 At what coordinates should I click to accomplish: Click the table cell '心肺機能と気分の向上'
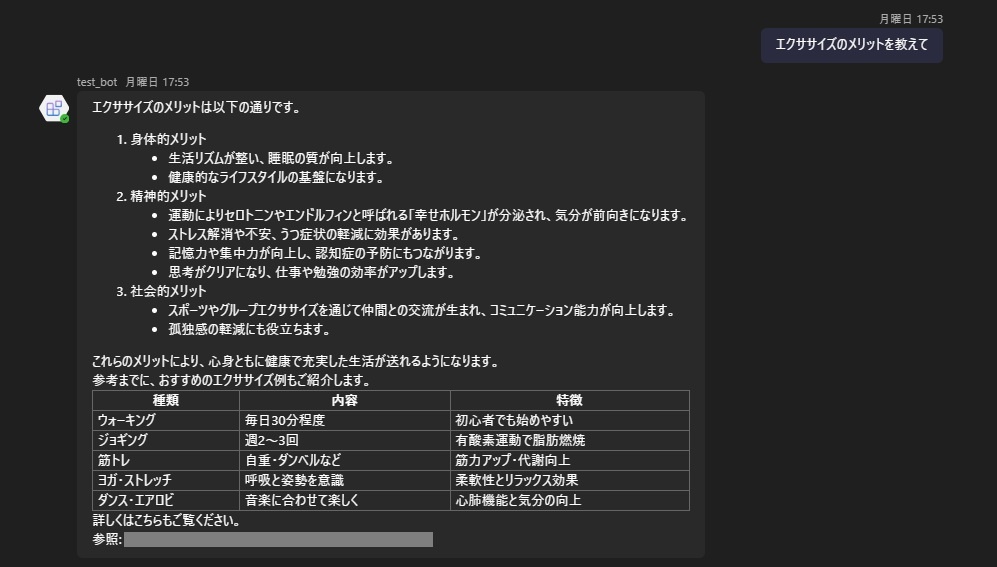click(x=570, y=500)
